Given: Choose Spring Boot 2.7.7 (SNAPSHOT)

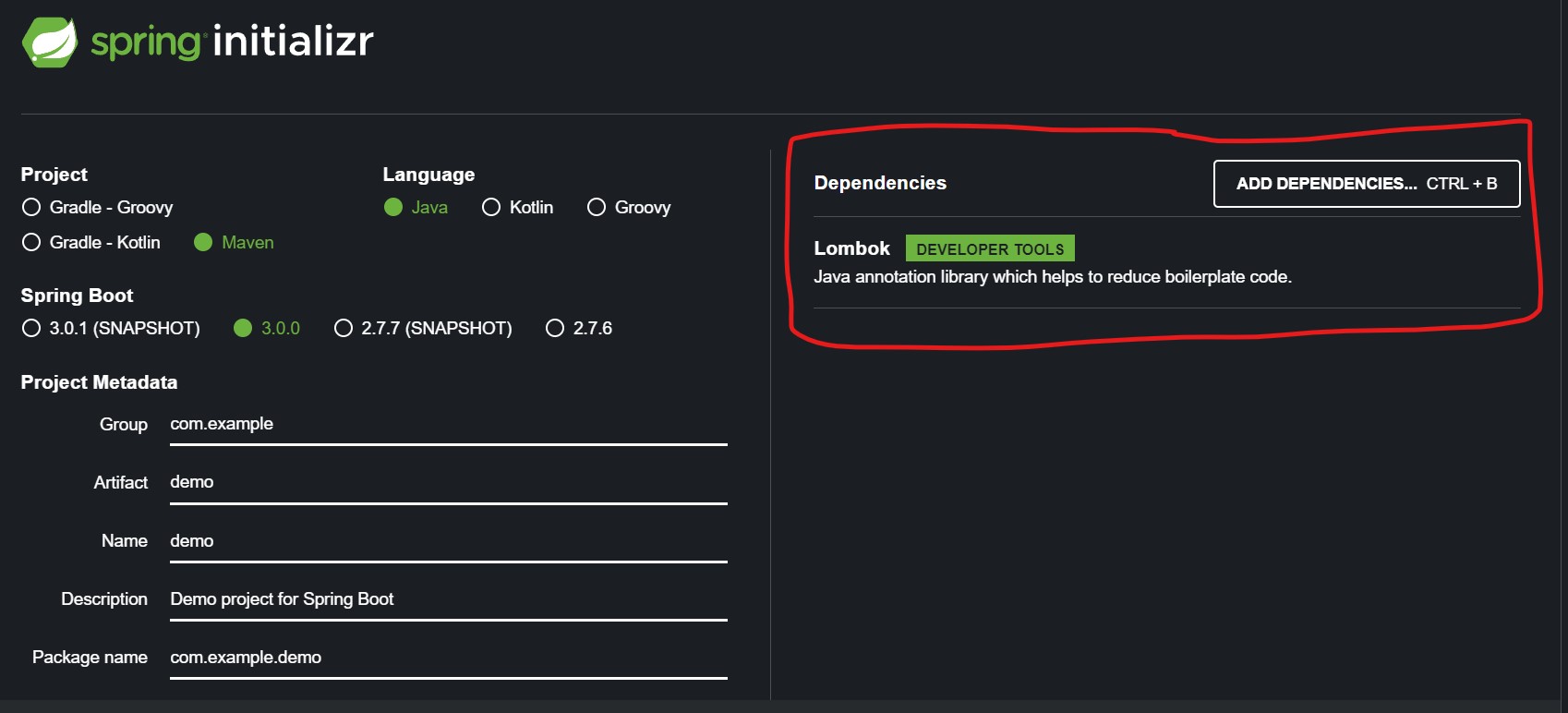Looking at the screenshot, I should pos(423,328).
